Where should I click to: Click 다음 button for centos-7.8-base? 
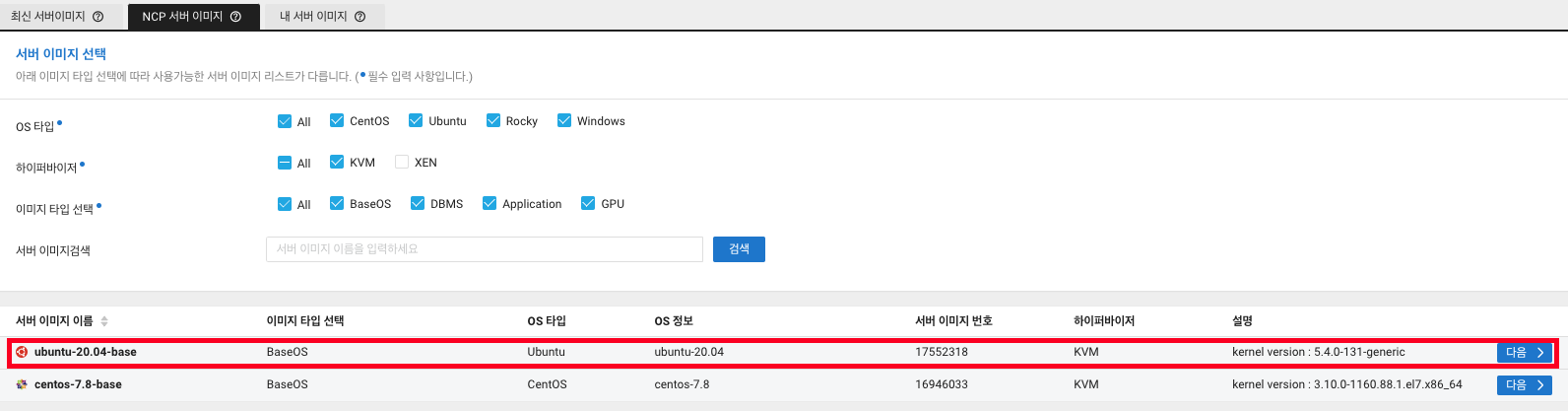pos(1525,384)
